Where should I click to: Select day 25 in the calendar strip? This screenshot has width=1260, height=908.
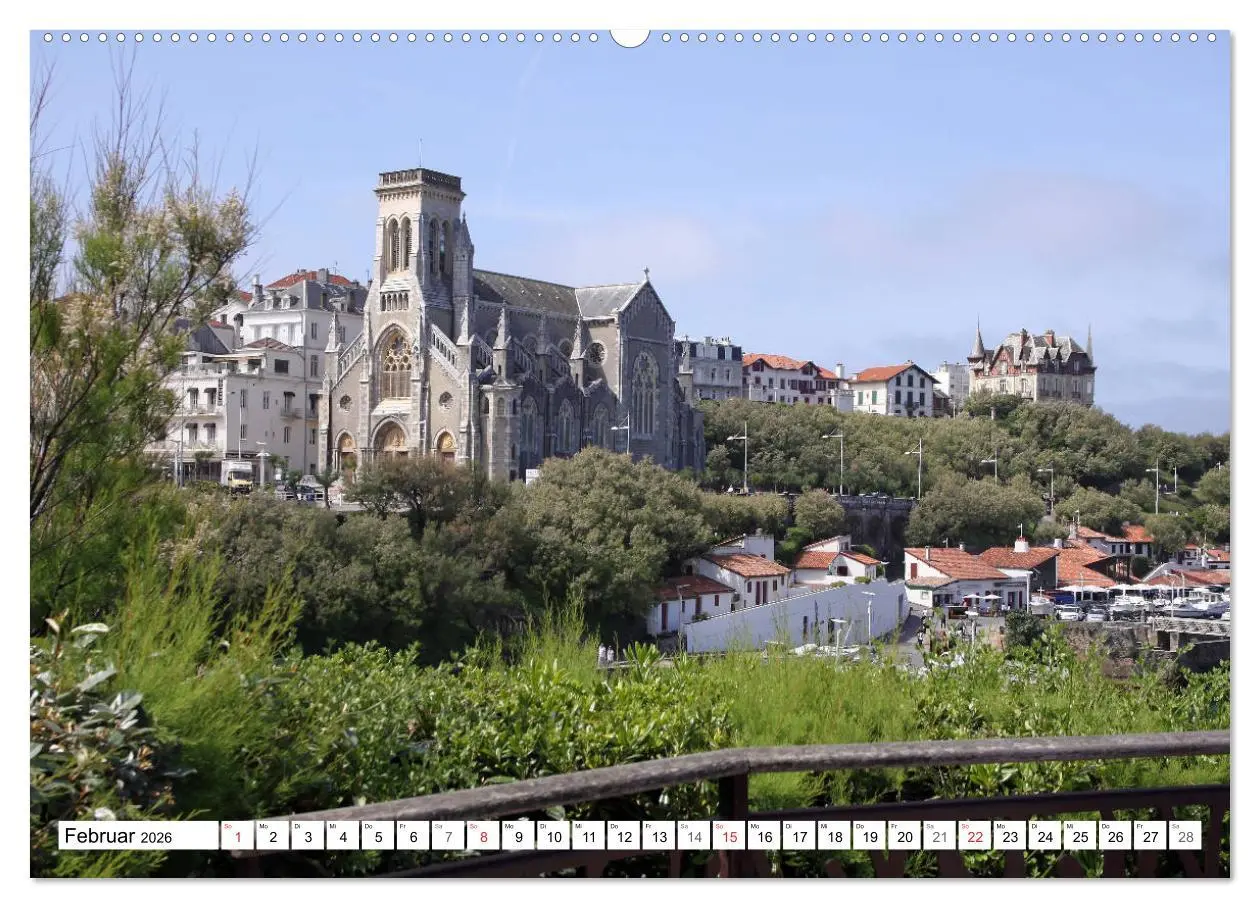[1079, 836]
